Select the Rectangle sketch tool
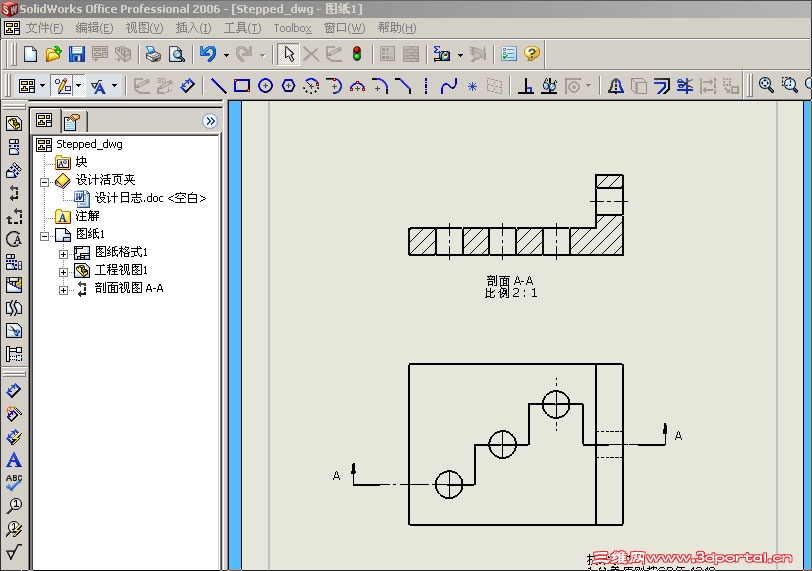The height and width of the screenshot is (571, 812). (x=242, y=85)
